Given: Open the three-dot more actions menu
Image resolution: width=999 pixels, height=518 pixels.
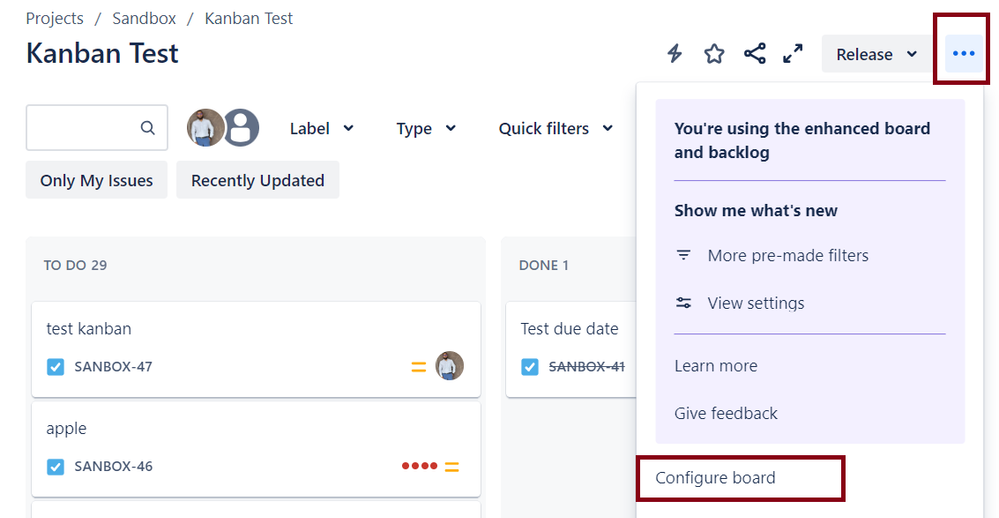Looking at the screenshot, I should point(963,54).
